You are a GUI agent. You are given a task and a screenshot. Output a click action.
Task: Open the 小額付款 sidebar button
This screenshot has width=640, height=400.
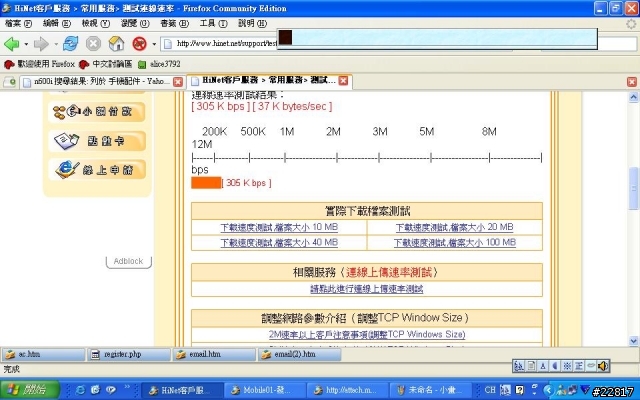pos(97,112)
